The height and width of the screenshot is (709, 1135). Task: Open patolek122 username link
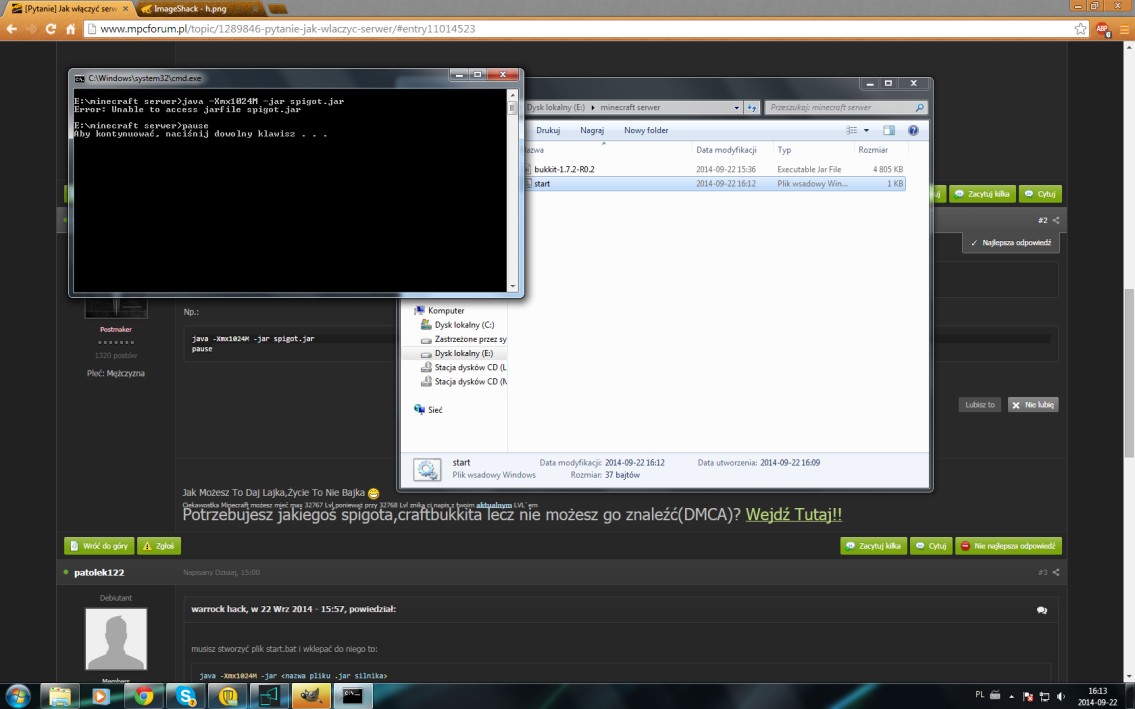pyautogui.click(x=99, y=572)
